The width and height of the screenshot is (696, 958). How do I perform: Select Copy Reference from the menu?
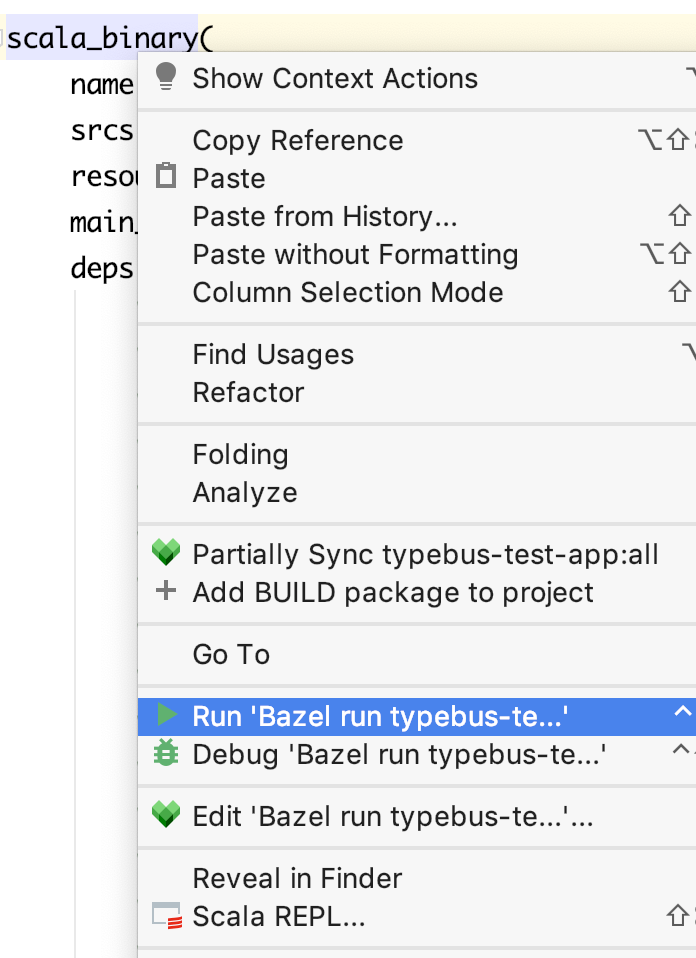(x=297, y=140)
